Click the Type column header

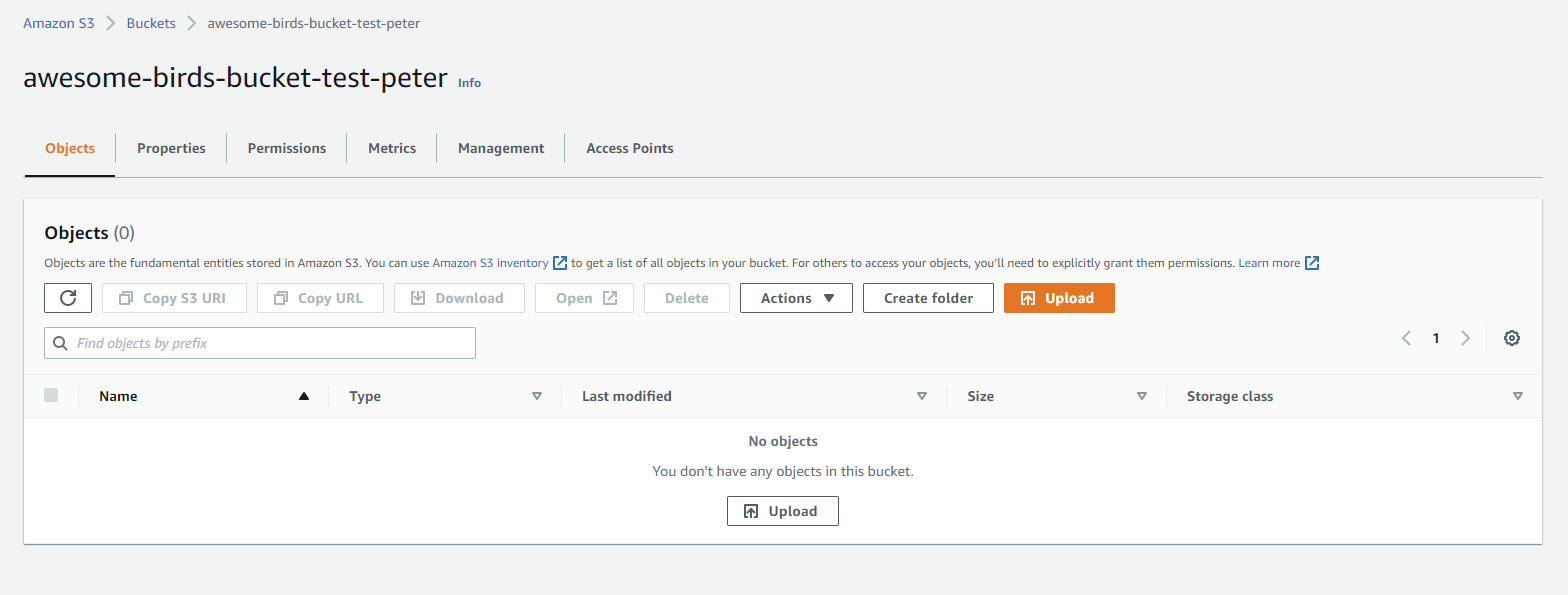pos(365,396)
